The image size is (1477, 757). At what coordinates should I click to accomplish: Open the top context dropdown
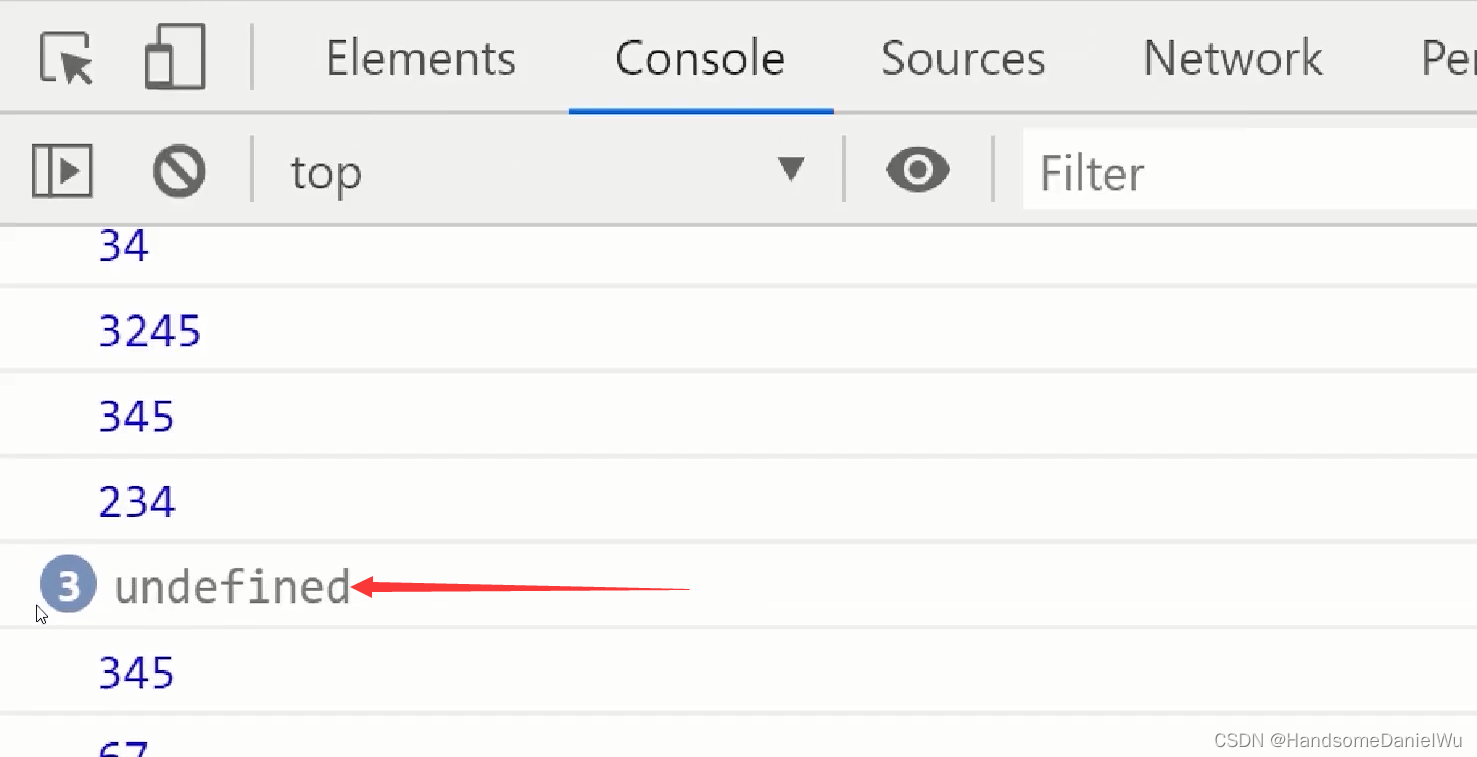[x=540, y=172]
